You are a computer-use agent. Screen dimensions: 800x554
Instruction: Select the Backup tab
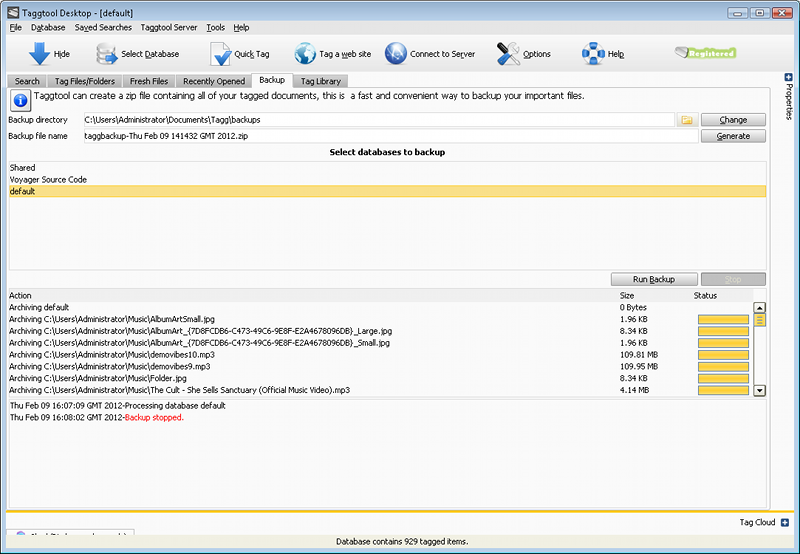tap(272, 80)
